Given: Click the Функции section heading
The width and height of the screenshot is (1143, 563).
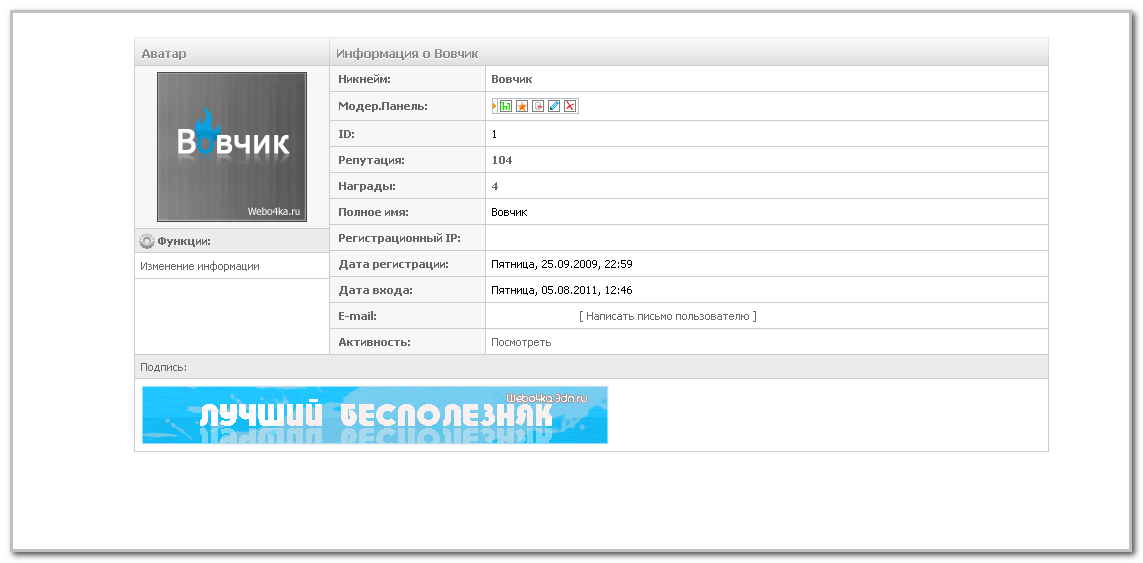Looking at the screenshot, I should point(184,241).
